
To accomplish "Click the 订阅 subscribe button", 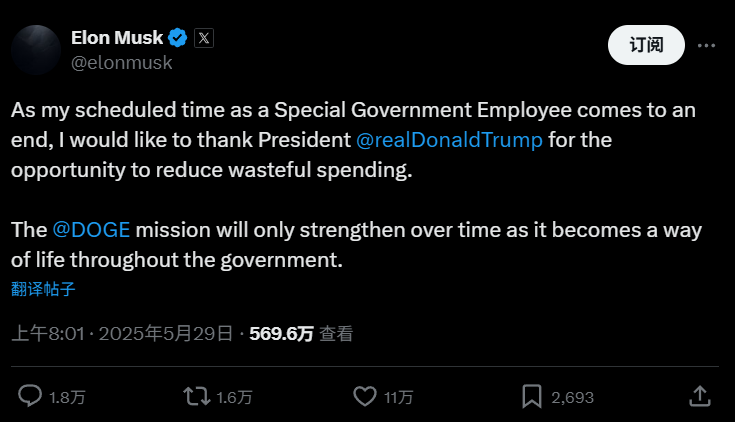I will [646, 46].
